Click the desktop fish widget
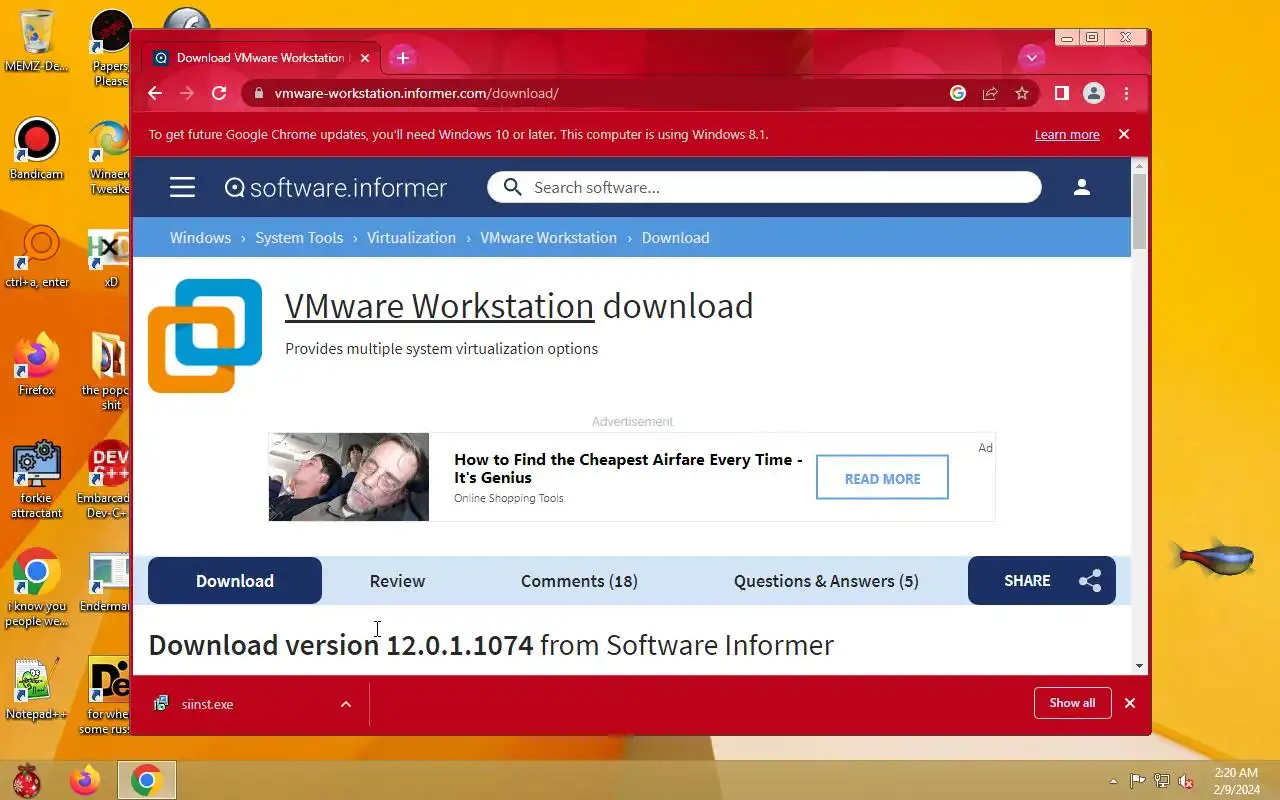 click(1213, 557)
